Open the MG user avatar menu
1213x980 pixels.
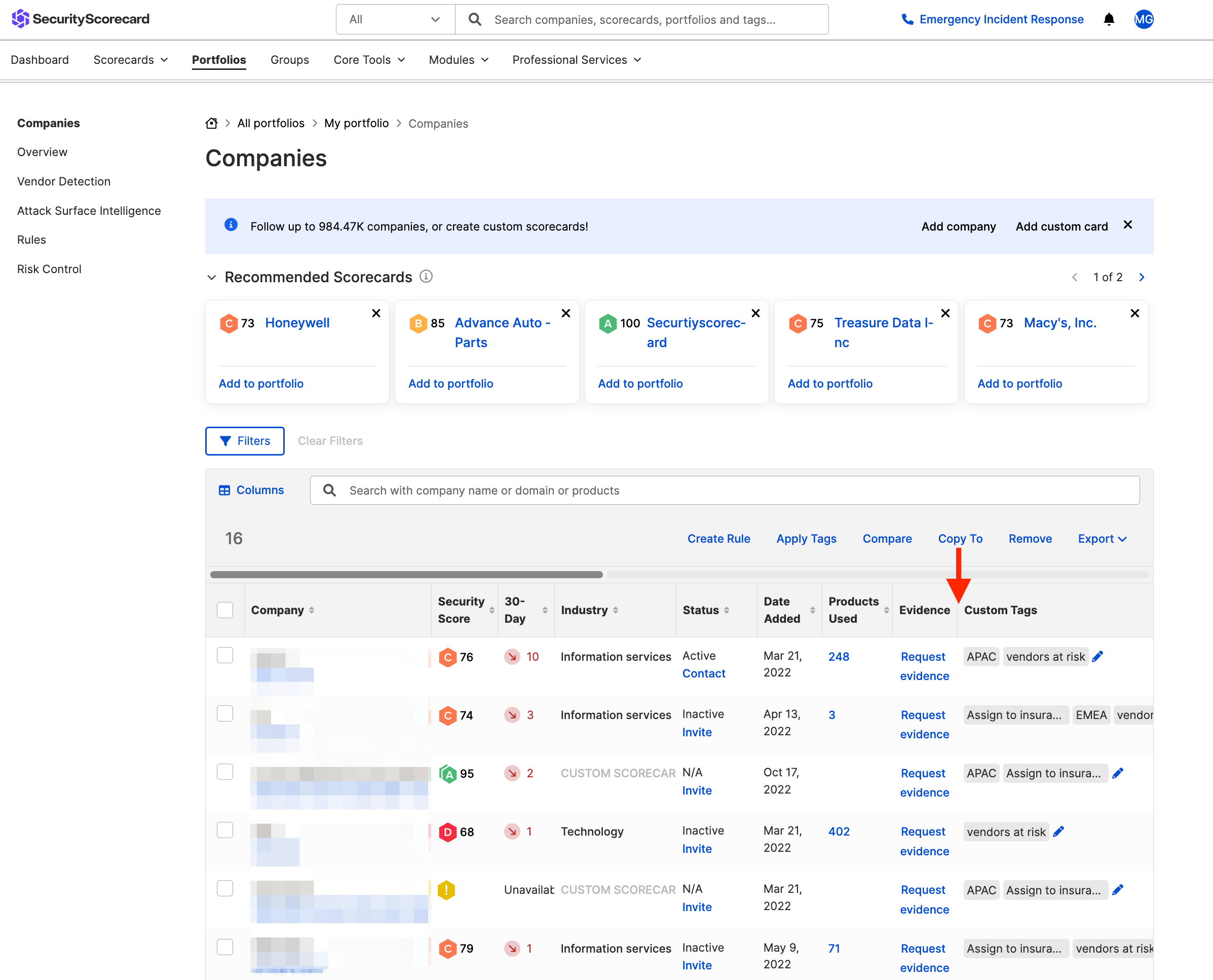click(x=1144, y=19)
